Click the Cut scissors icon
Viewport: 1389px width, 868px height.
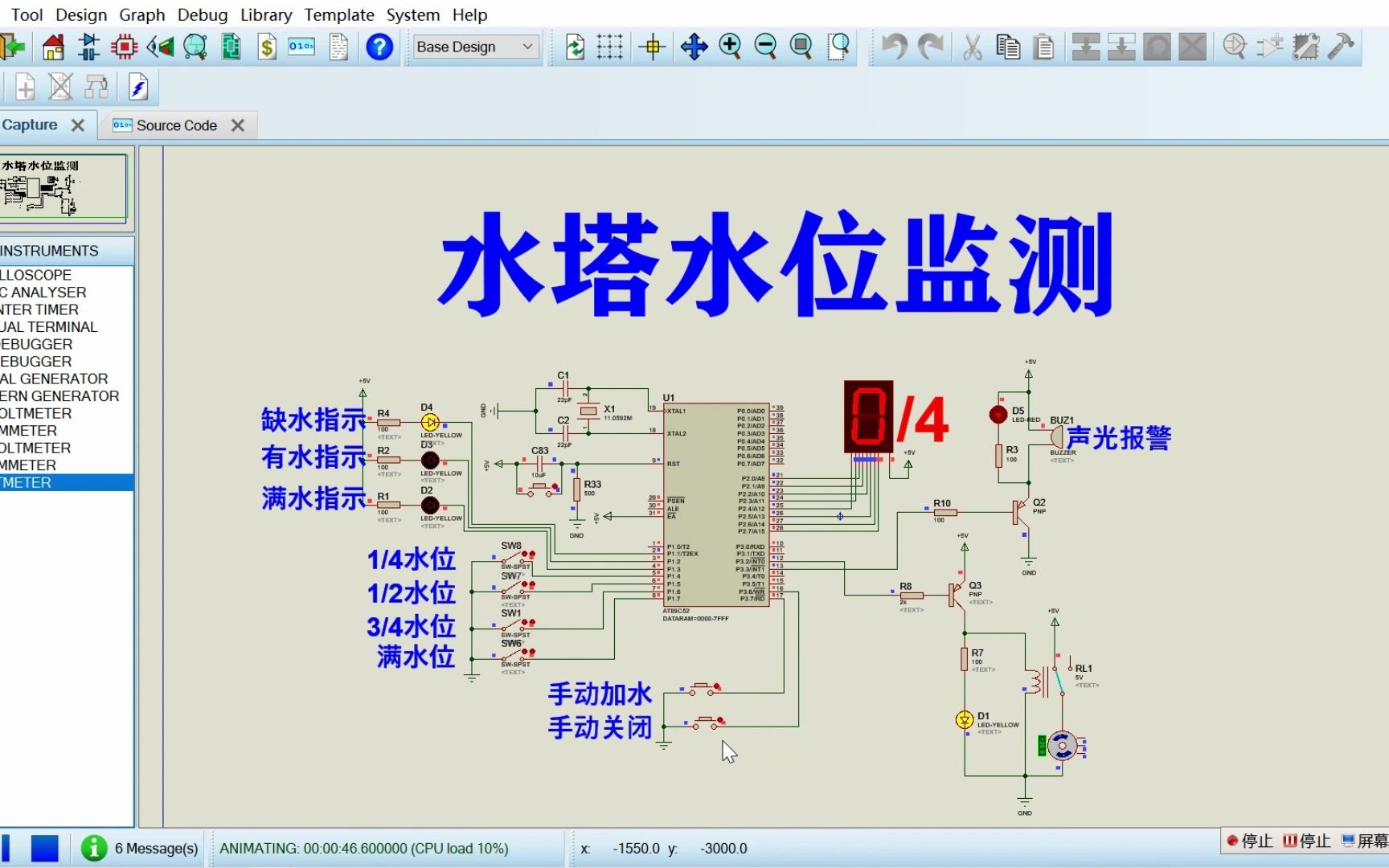point(973,47)
